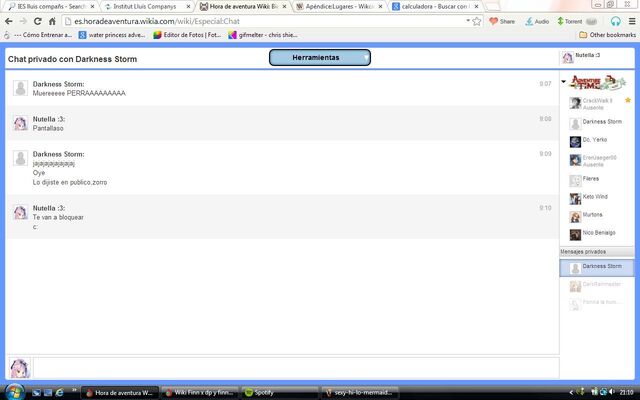Go back with the browser back arrow
Screen dimensions: 640x400
pos(9,21)
